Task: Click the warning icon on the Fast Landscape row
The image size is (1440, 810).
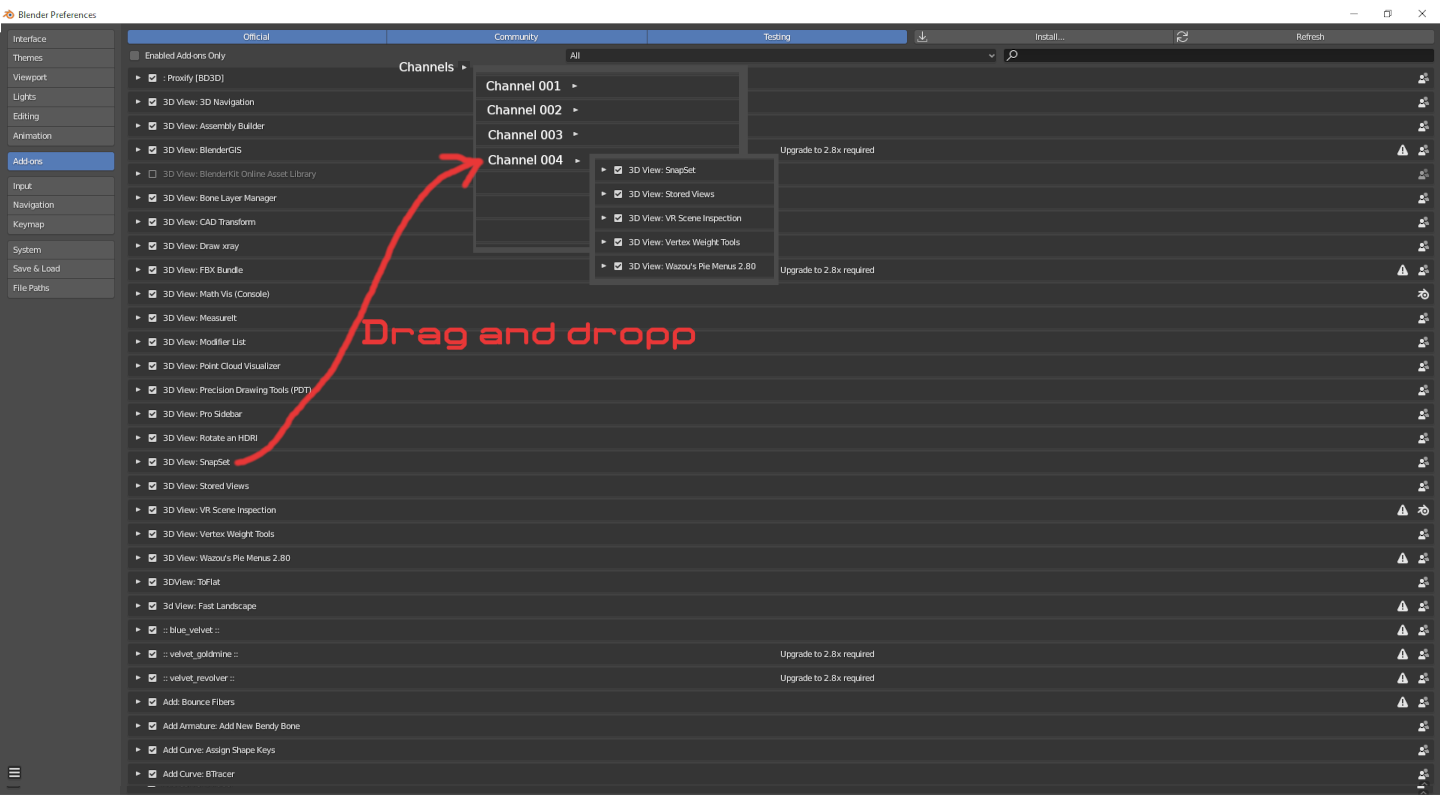Action: (1403, 606)
